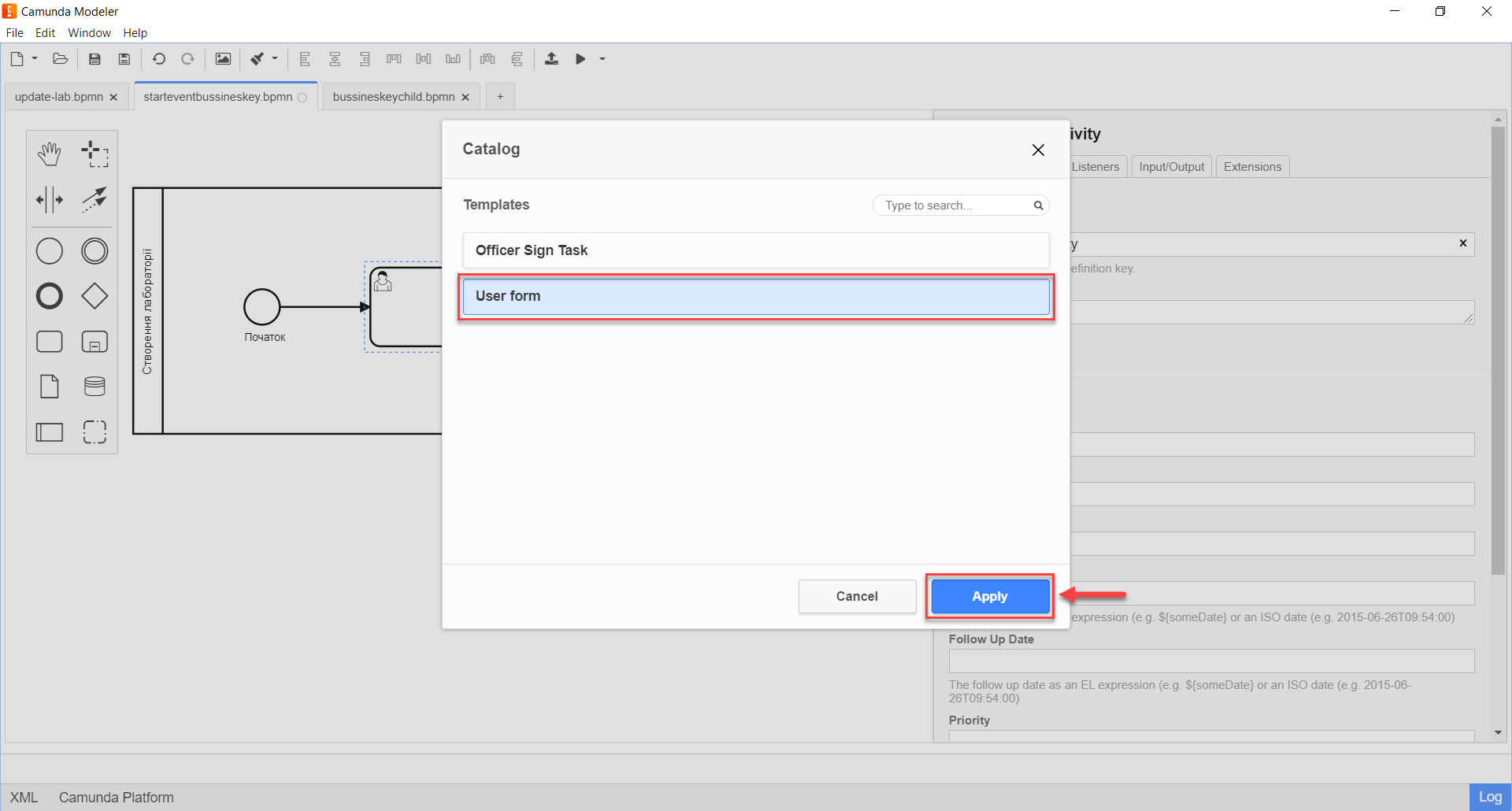Toggle the Log panel
The height and width of the screenshot is (811, 1512).
click(x=1490, y=798)
